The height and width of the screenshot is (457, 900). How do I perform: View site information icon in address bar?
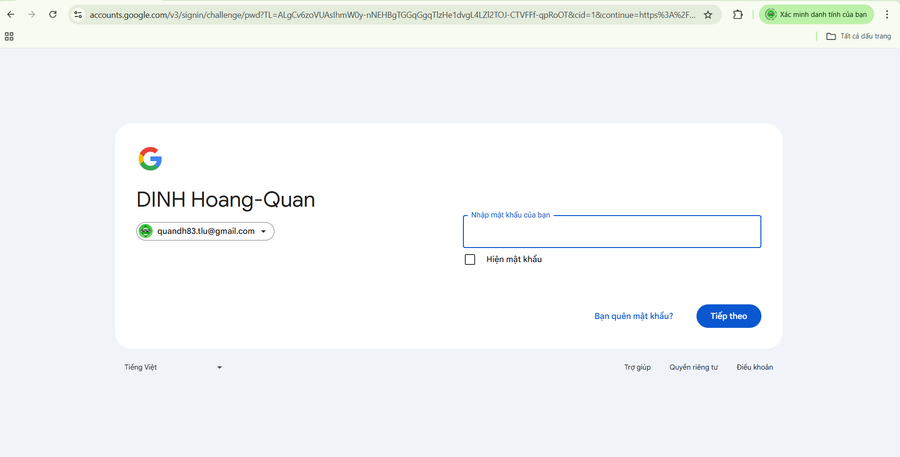[79, 15]
